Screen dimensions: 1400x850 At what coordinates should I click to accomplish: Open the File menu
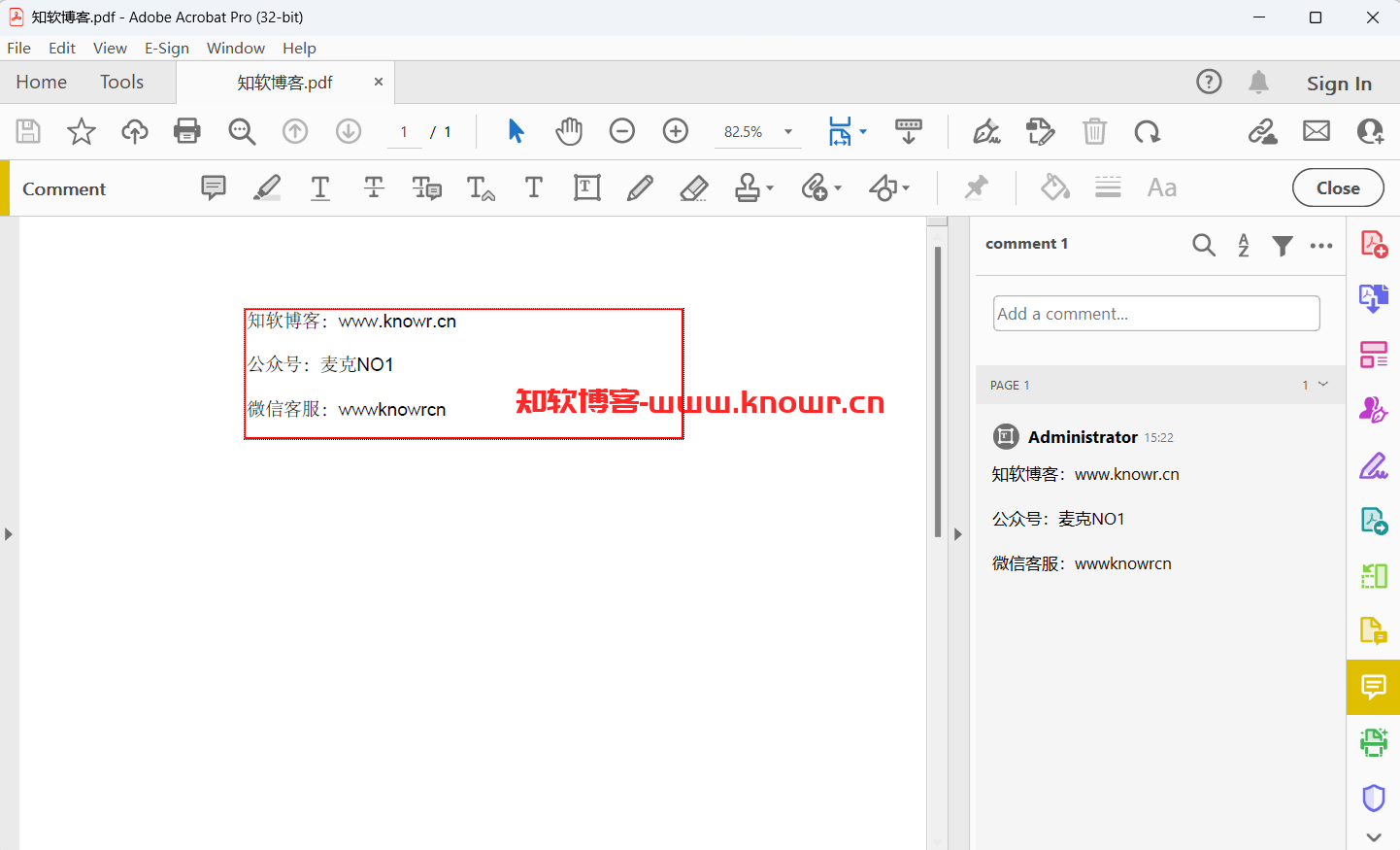(18, 48)
